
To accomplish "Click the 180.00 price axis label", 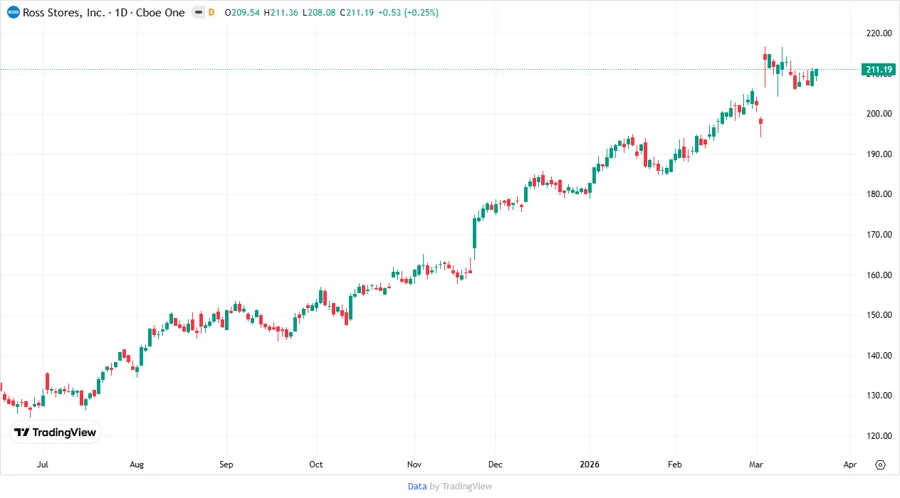I will tap(879, 194).
